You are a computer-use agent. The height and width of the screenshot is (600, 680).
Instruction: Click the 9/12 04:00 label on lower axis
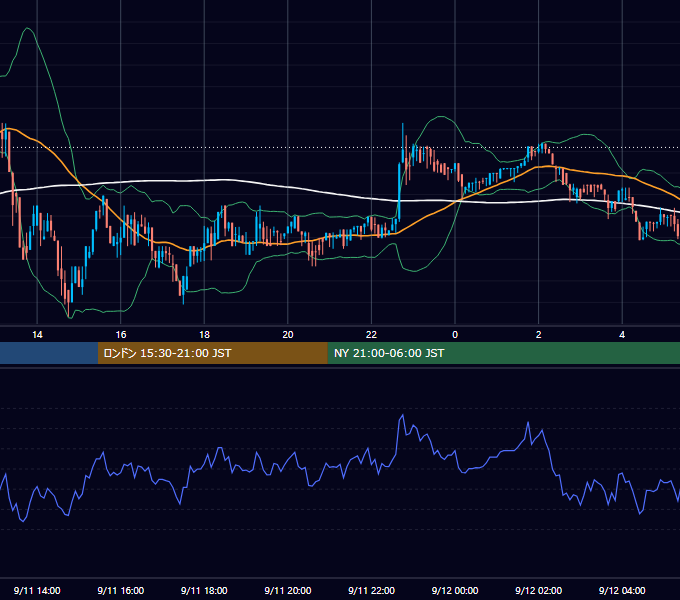(622, 590)
